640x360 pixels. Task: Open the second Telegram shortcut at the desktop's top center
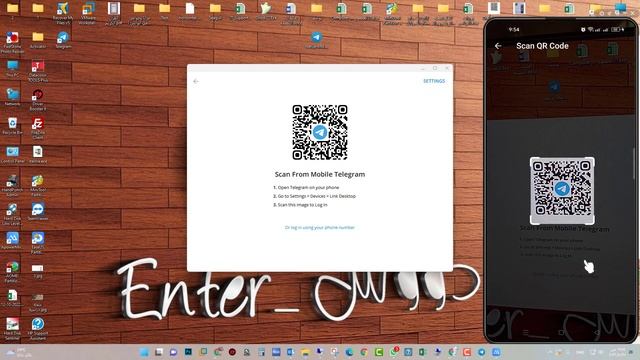[x=316, y=40]
